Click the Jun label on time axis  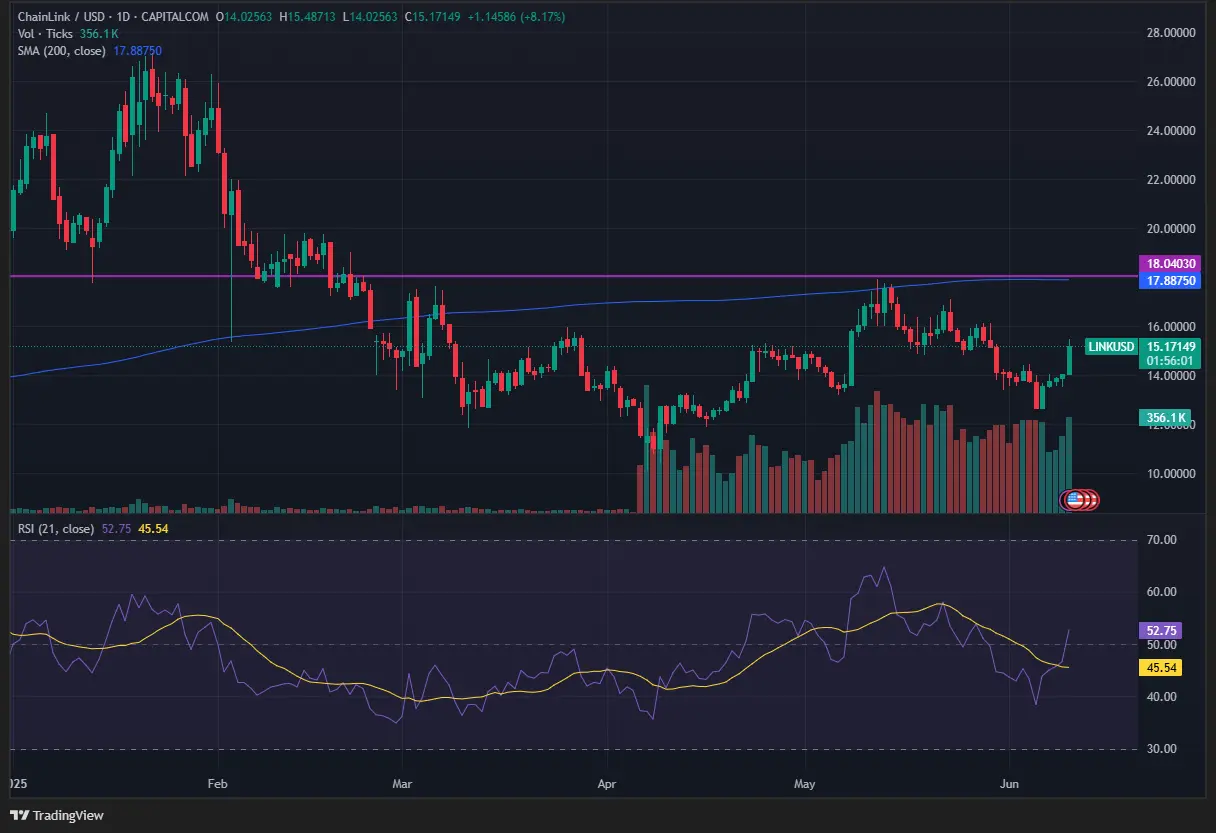pos(1009,785)
